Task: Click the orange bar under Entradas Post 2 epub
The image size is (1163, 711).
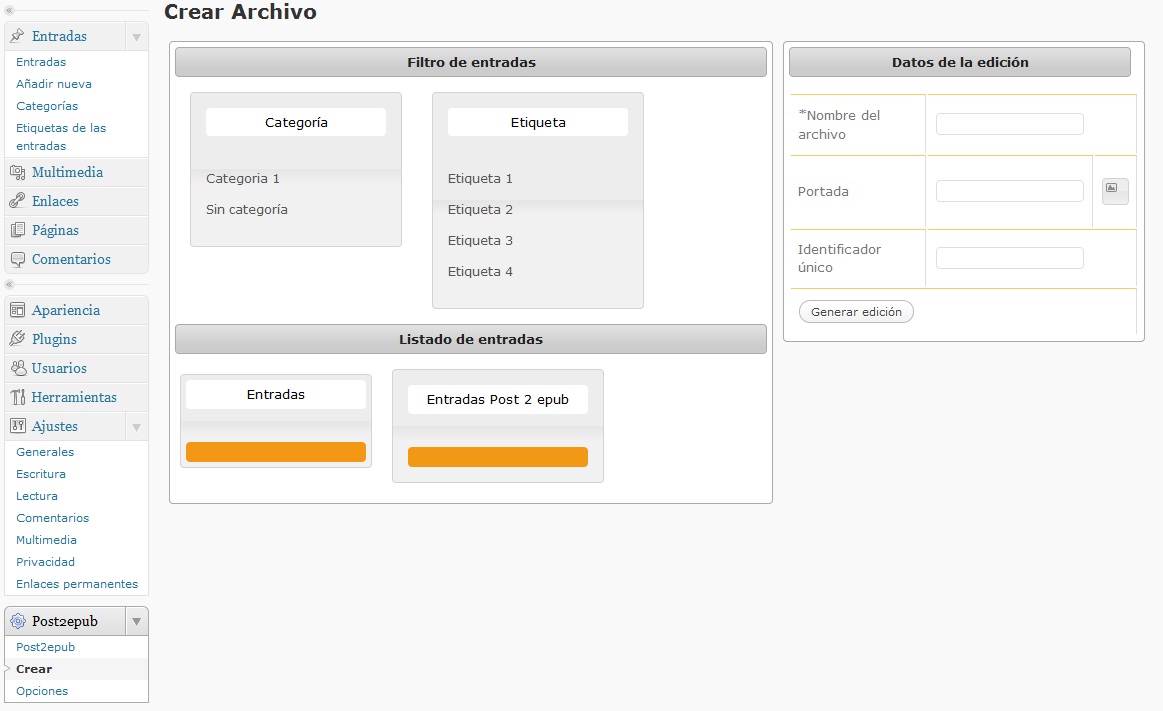Action: click(498, 457)
